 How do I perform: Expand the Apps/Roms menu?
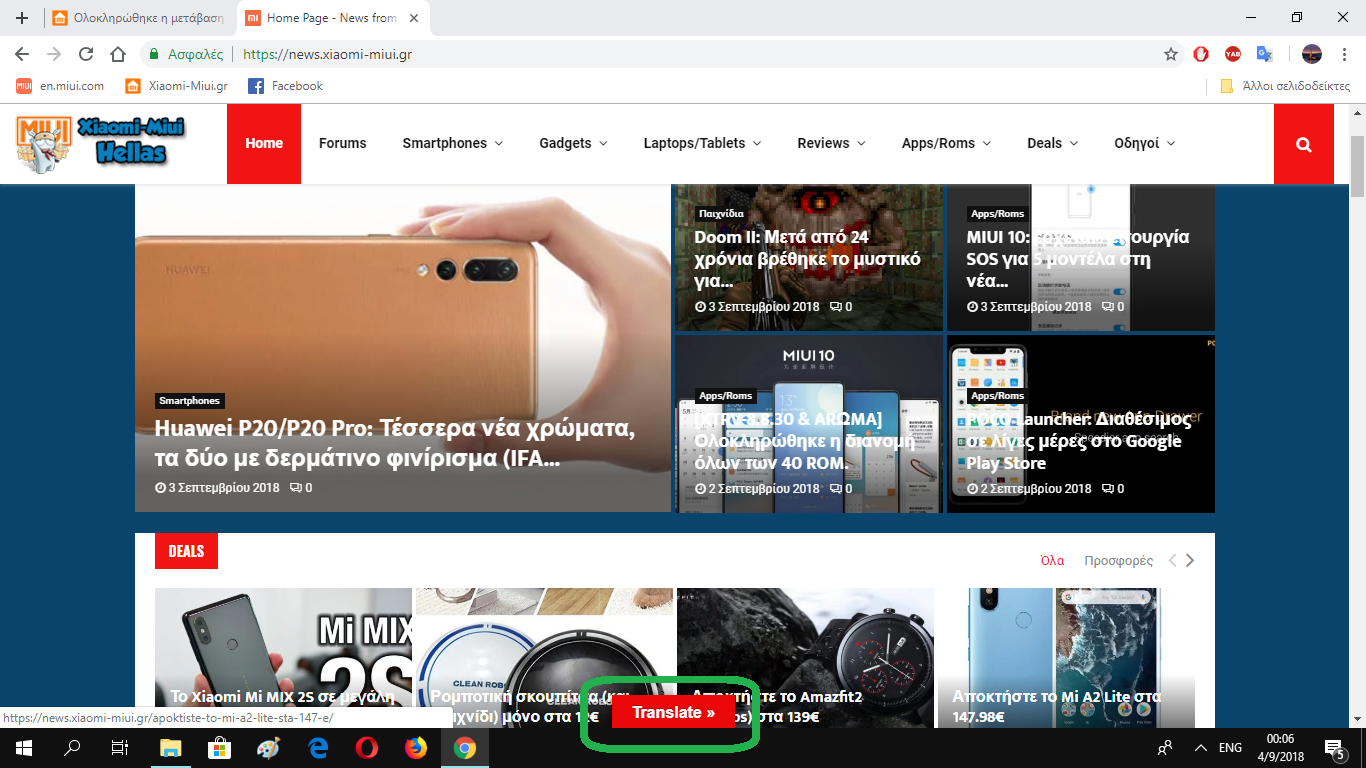pos(946,144)
